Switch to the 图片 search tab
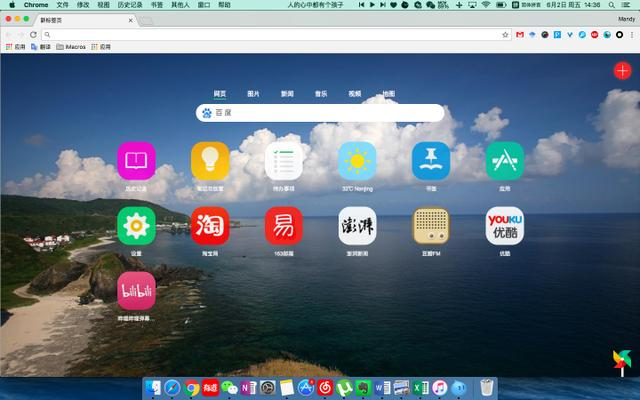 point(253,93)
